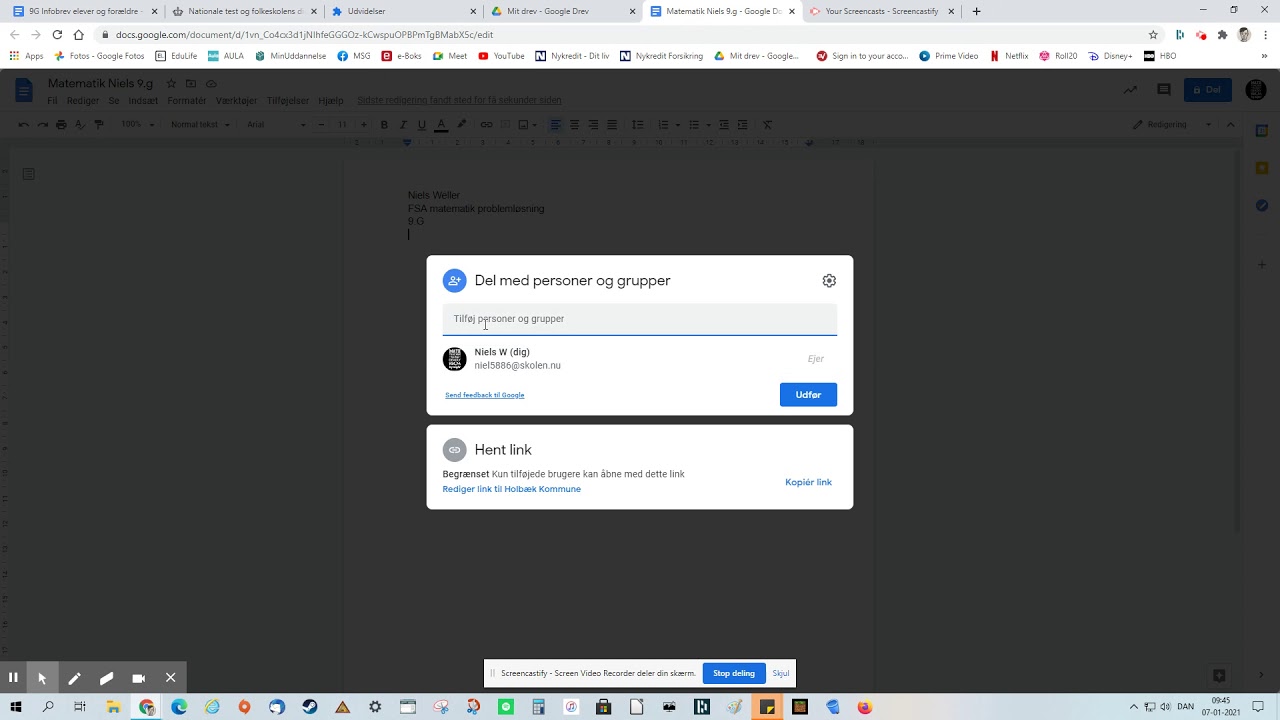Screen dimensions: 1280x720
Task: Select the Screencastify cursor tool
Action: click(x=42, y=677)
